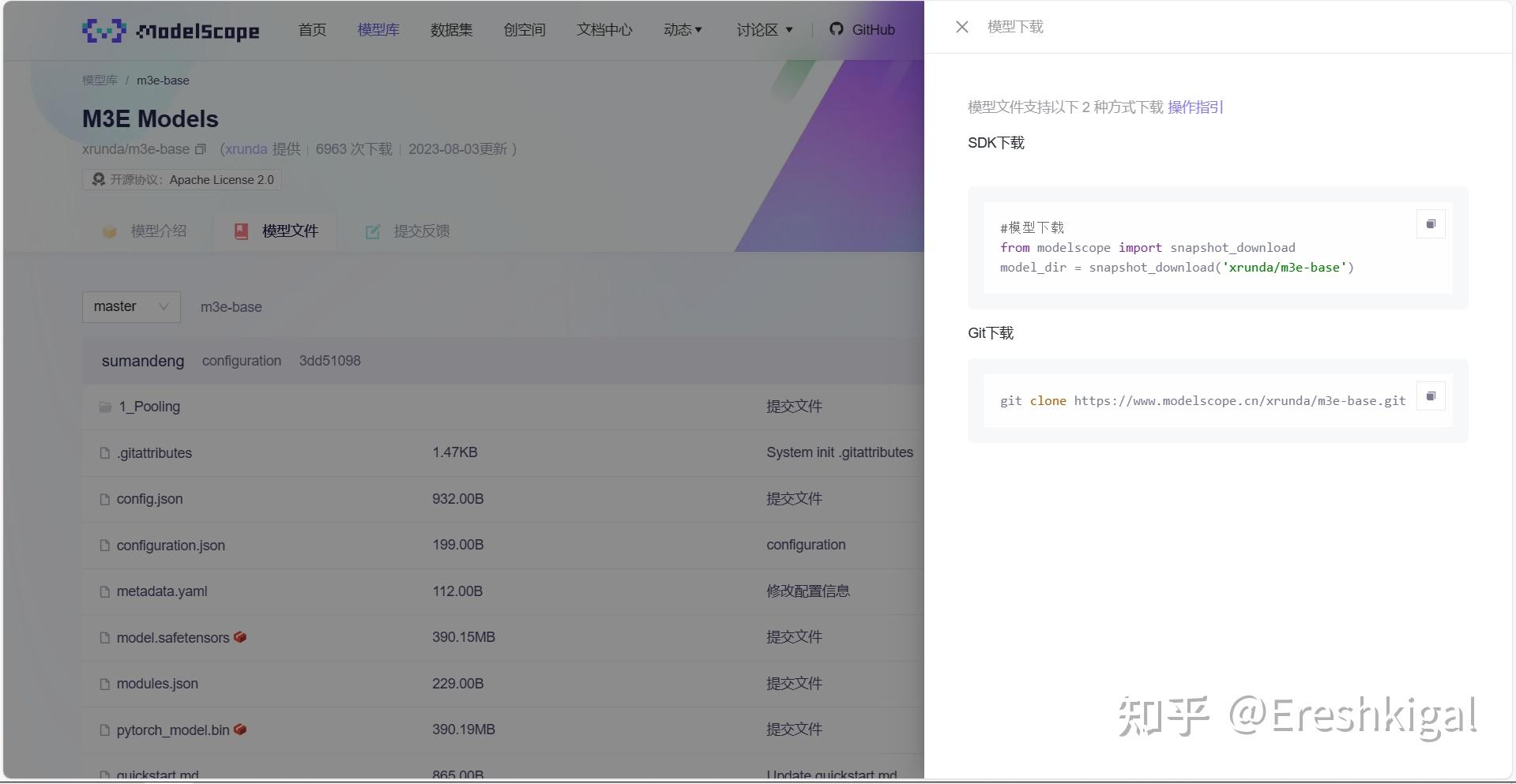1516x784 pixels.
Task: Open the 操作指引 link
Action: [x=1194, y=107]
